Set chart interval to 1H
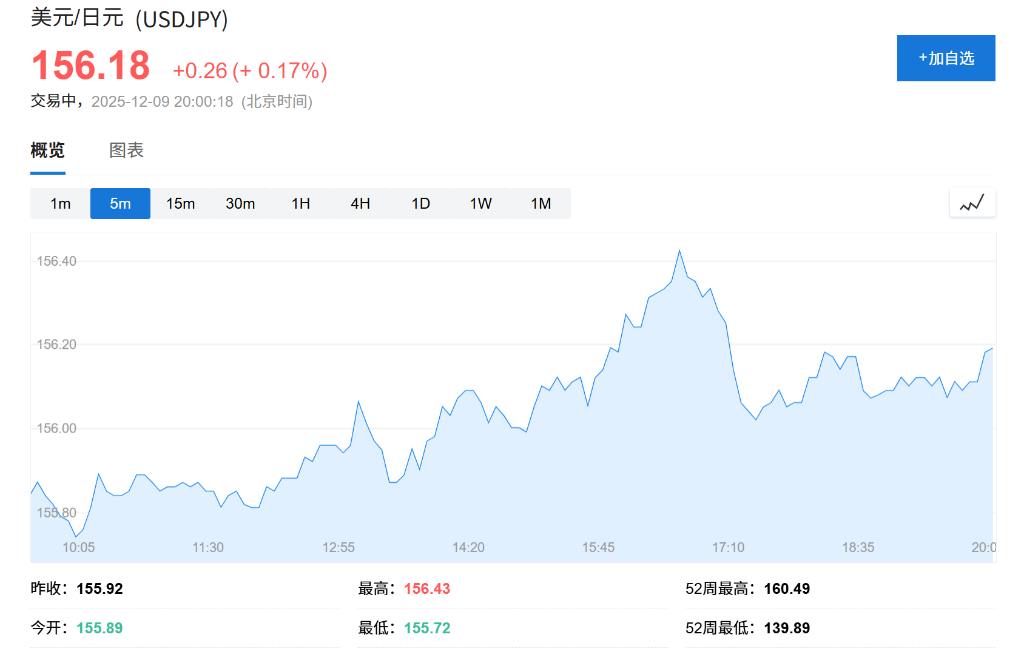This screenshot has height=669, width=1024. point(301,204)
